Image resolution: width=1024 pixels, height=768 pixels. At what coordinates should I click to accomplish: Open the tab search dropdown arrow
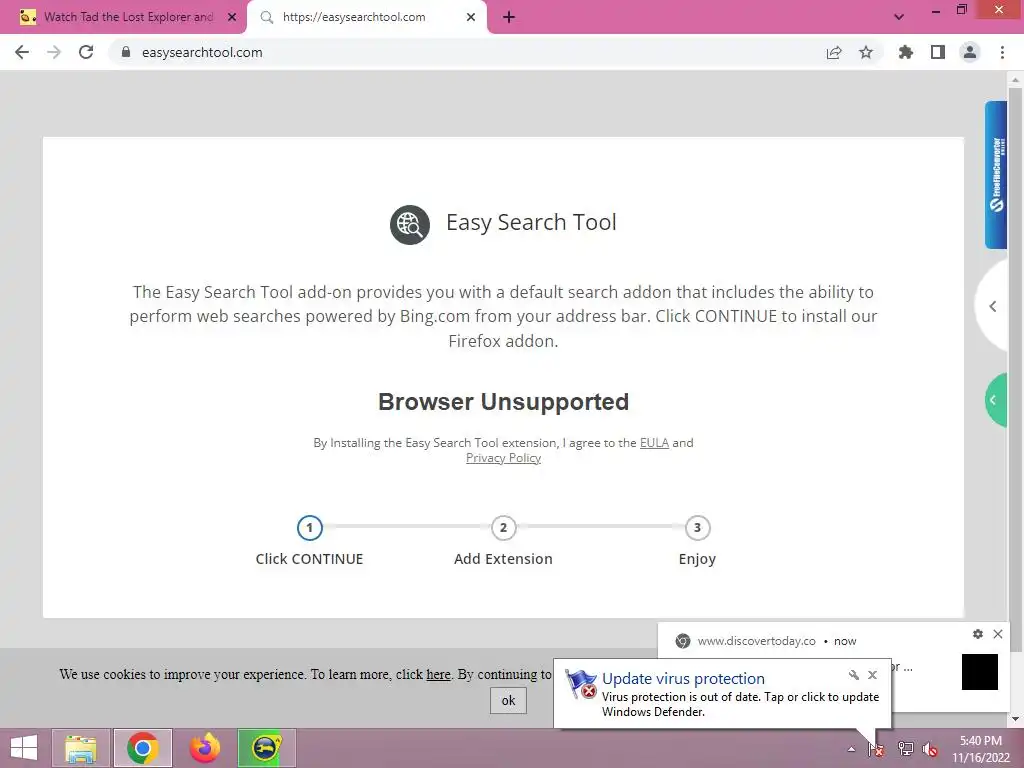pos(899,17)
